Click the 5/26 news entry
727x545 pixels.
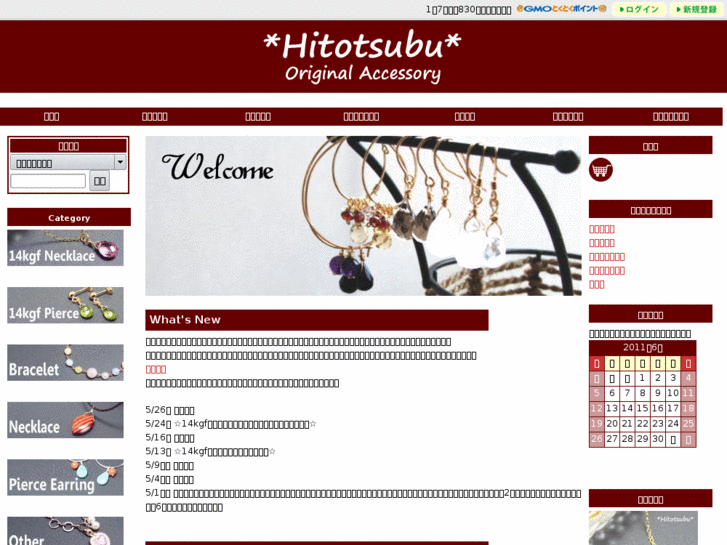click(x=170, y=410)
